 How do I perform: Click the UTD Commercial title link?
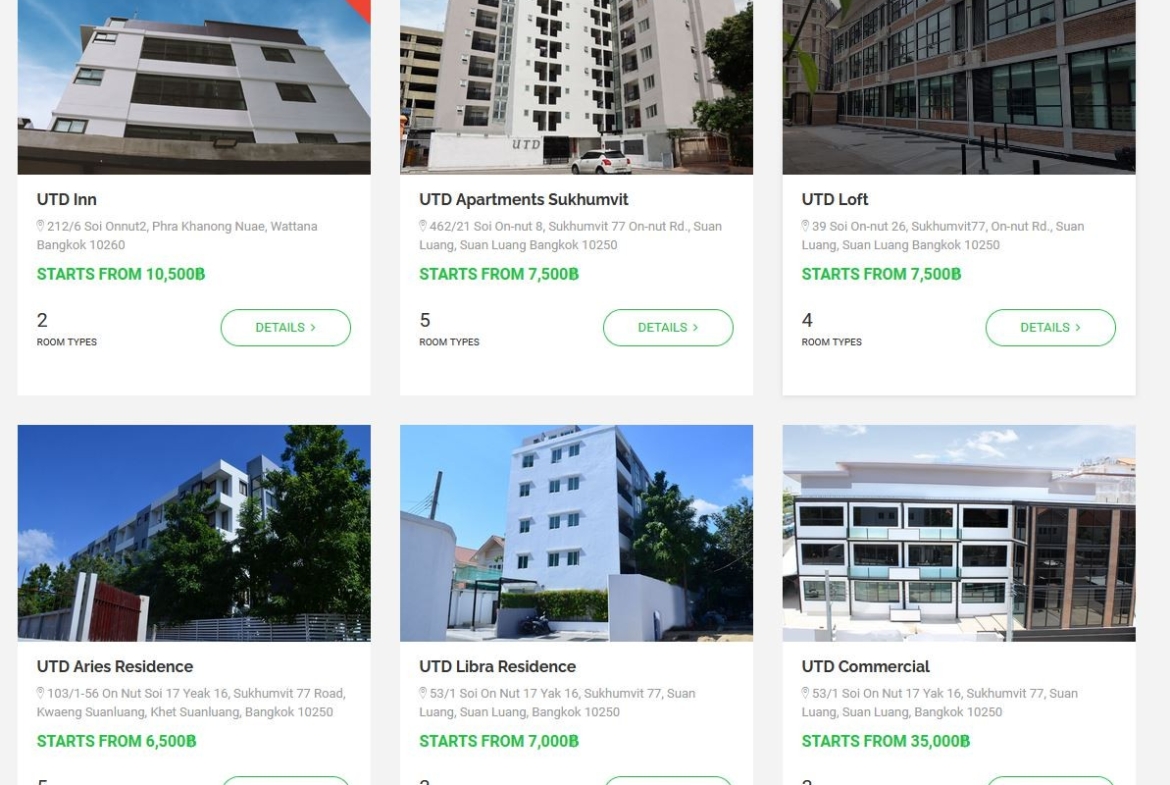click(866, 666)
